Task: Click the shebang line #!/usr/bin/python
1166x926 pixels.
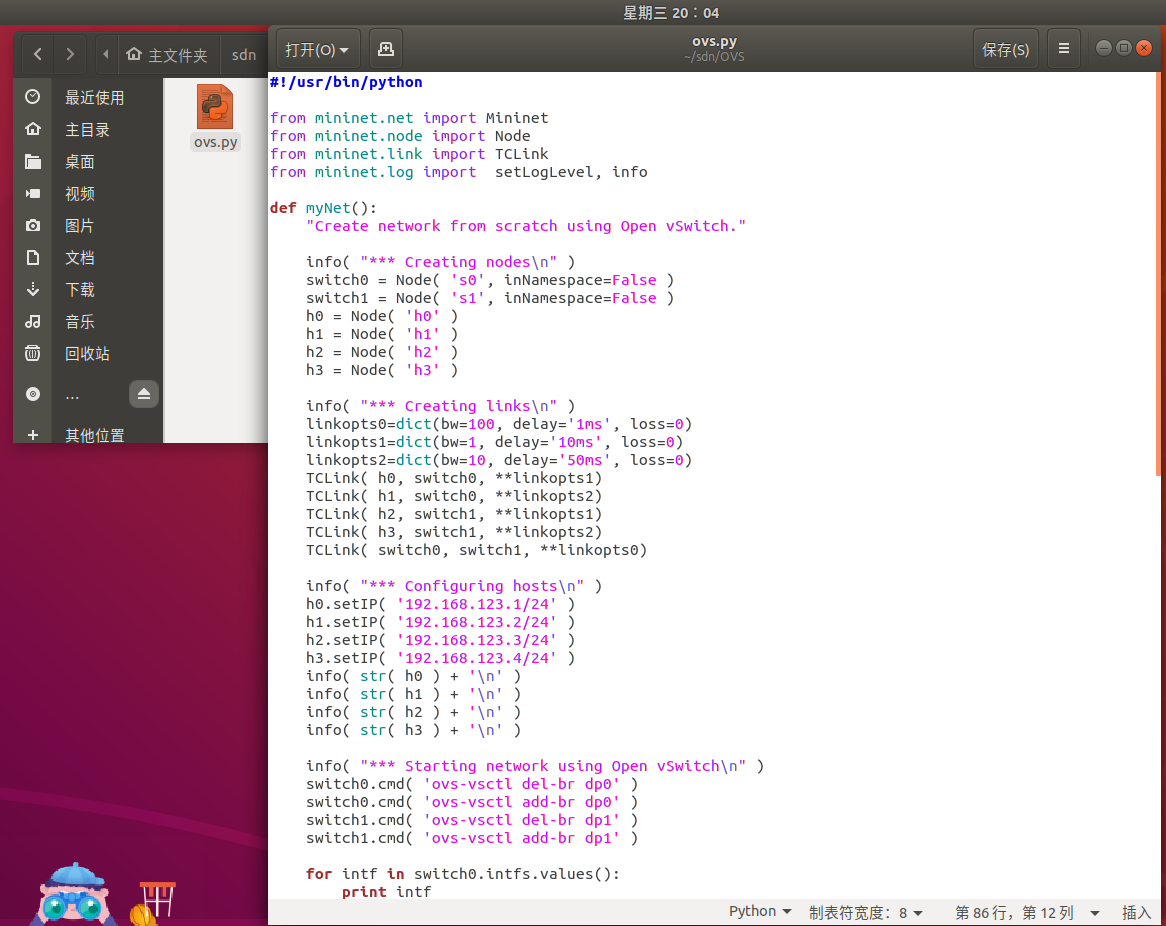Action: click(346, 82)
